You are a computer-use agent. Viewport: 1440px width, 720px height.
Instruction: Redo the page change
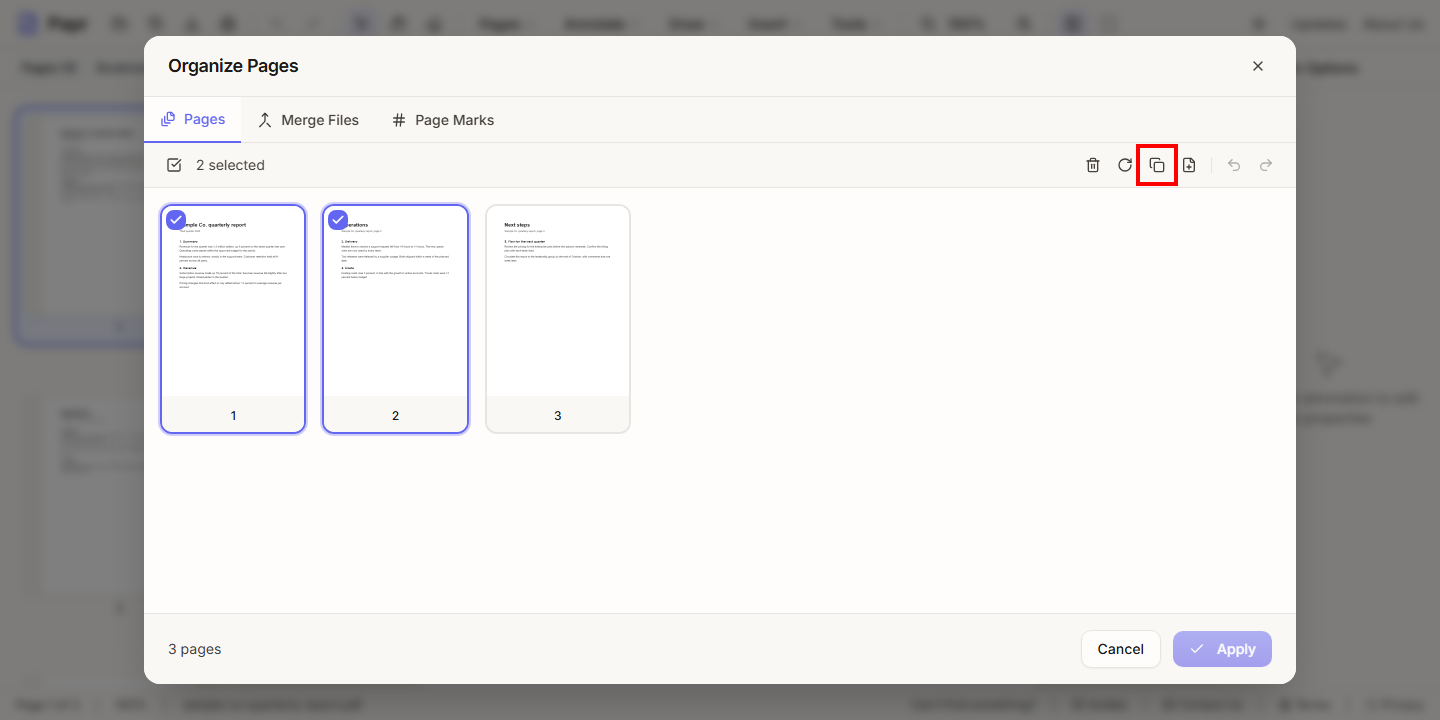pyautogui.click(x=1266, y=165)
